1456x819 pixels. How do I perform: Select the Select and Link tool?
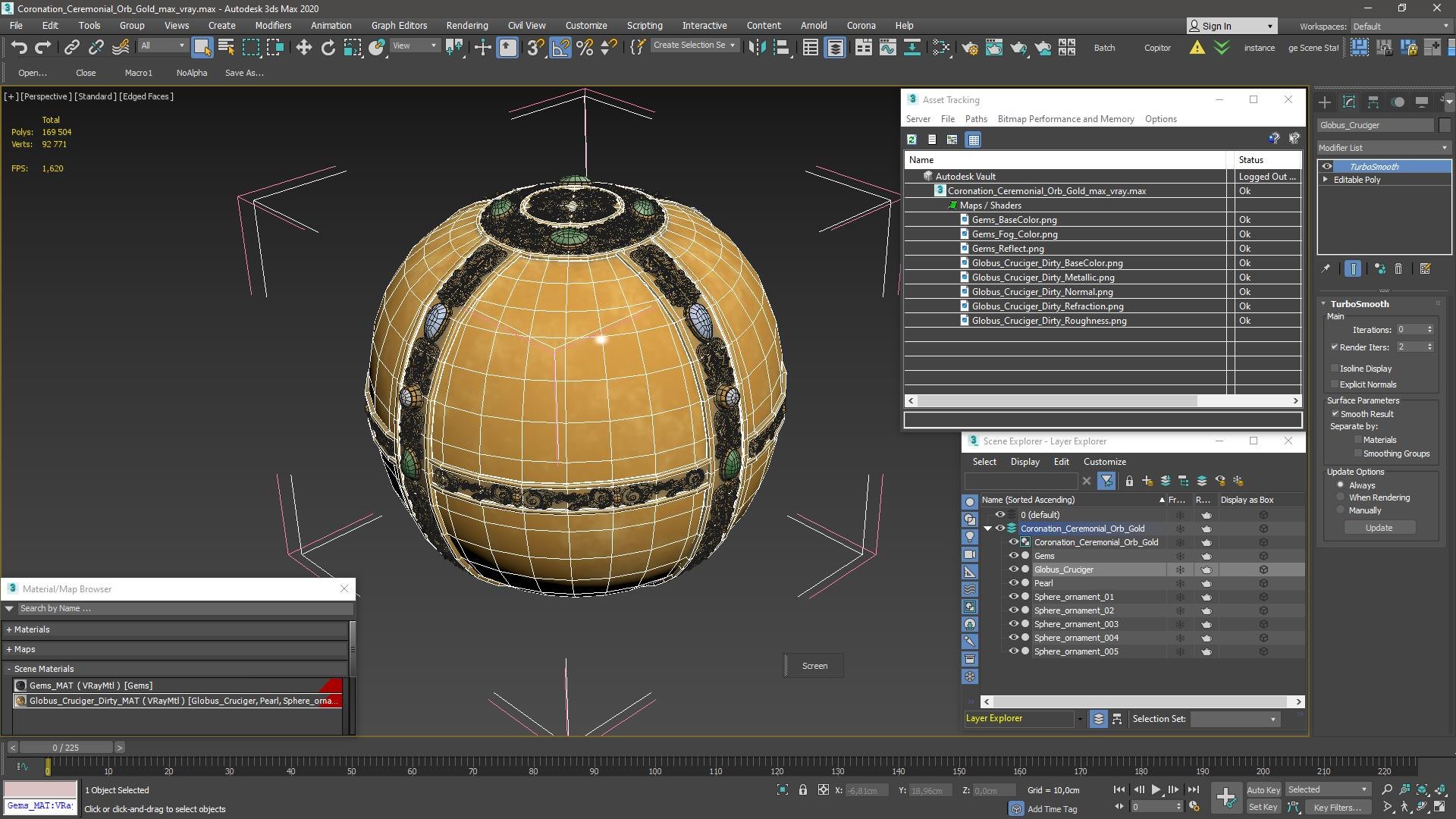(71, 48)
